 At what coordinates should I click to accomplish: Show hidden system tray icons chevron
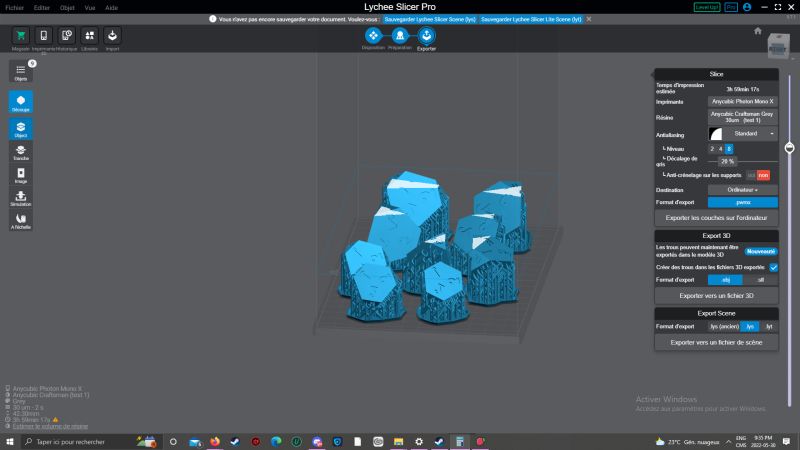728,442
